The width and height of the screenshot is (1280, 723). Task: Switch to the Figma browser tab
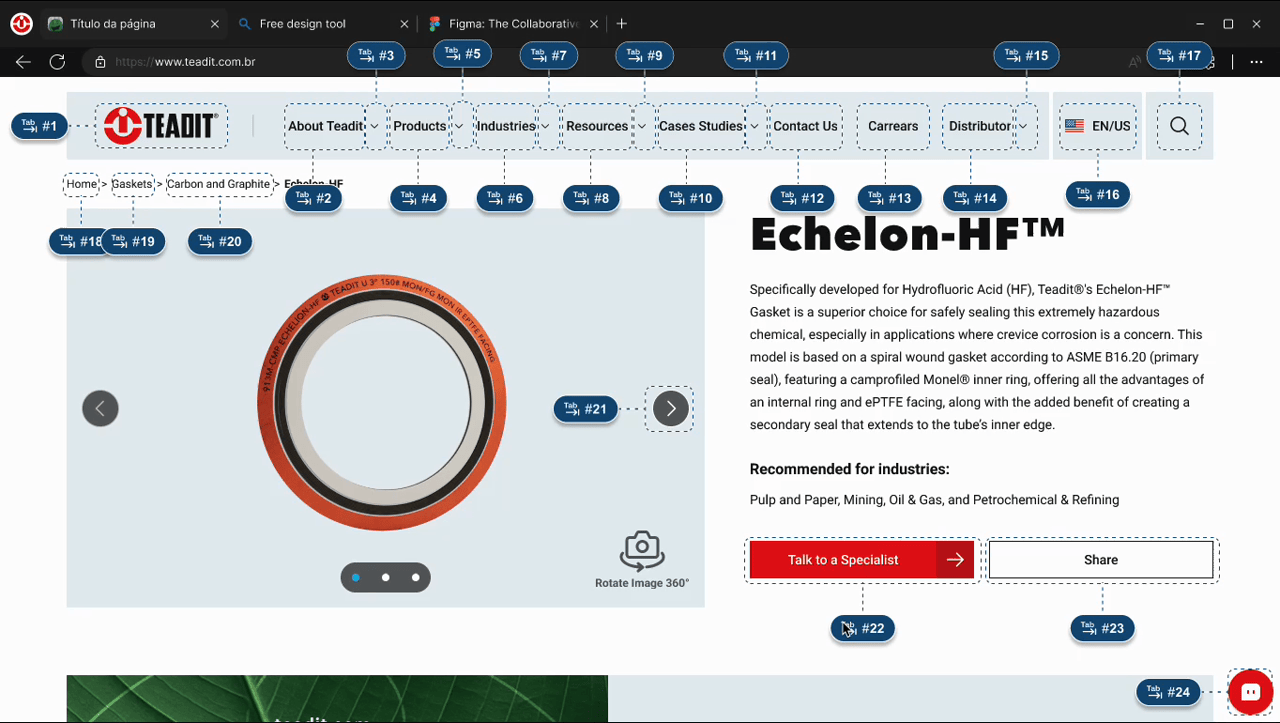pos(513,24)
